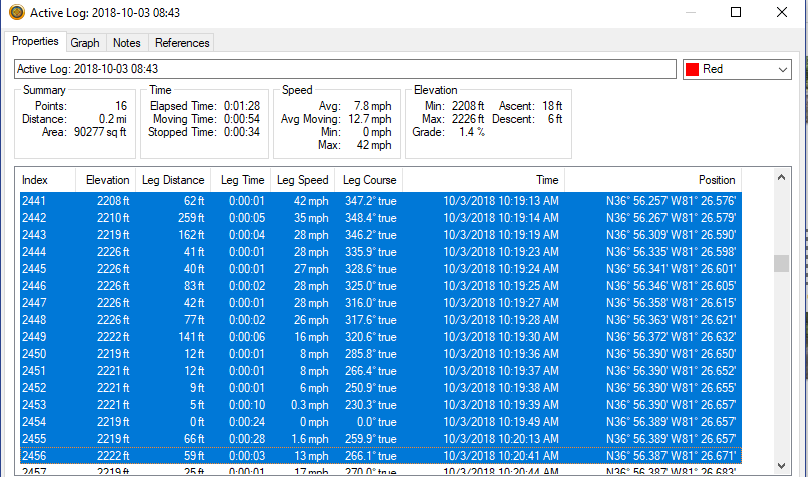Viewport: 808px width, 477px height.
Task: Select track point row 2455
Action: pos(381,439)
